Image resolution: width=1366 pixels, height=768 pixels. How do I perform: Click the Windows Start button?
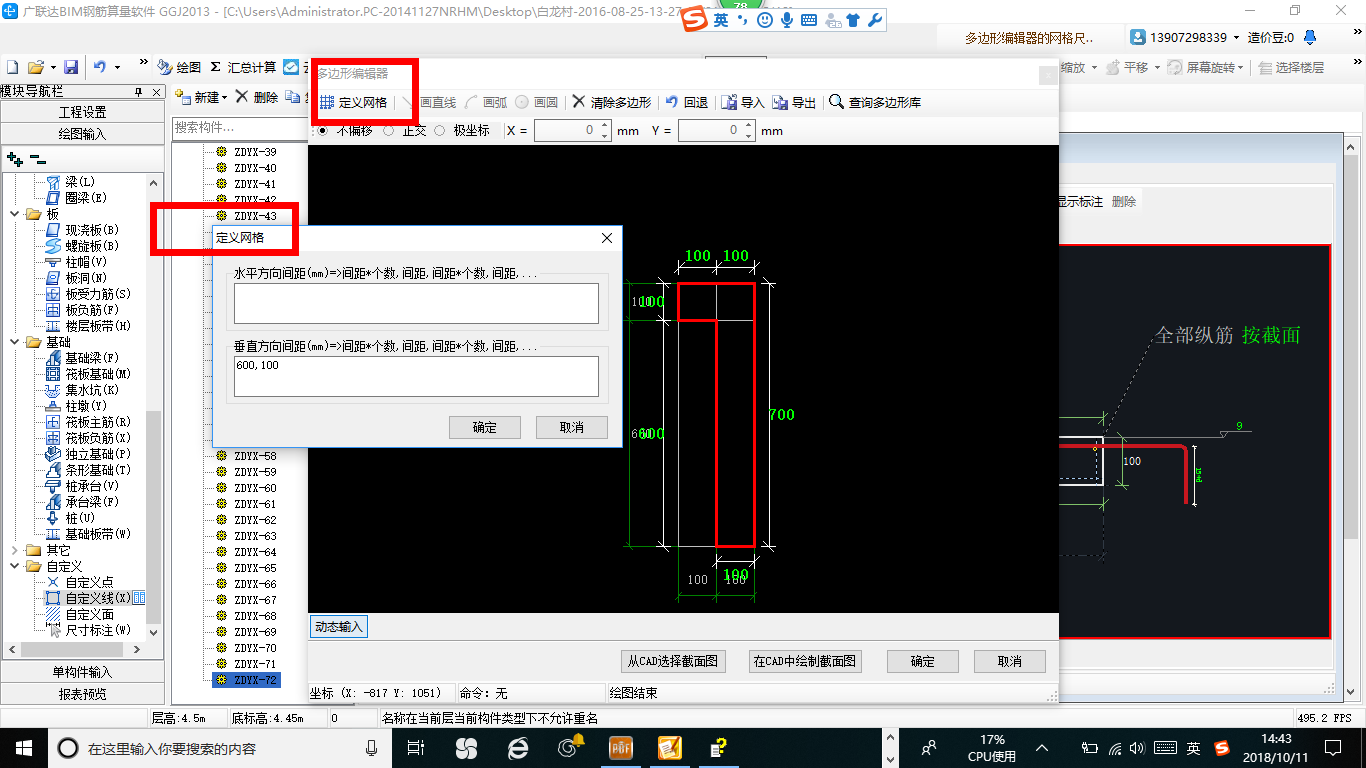[x=23, y=747]
